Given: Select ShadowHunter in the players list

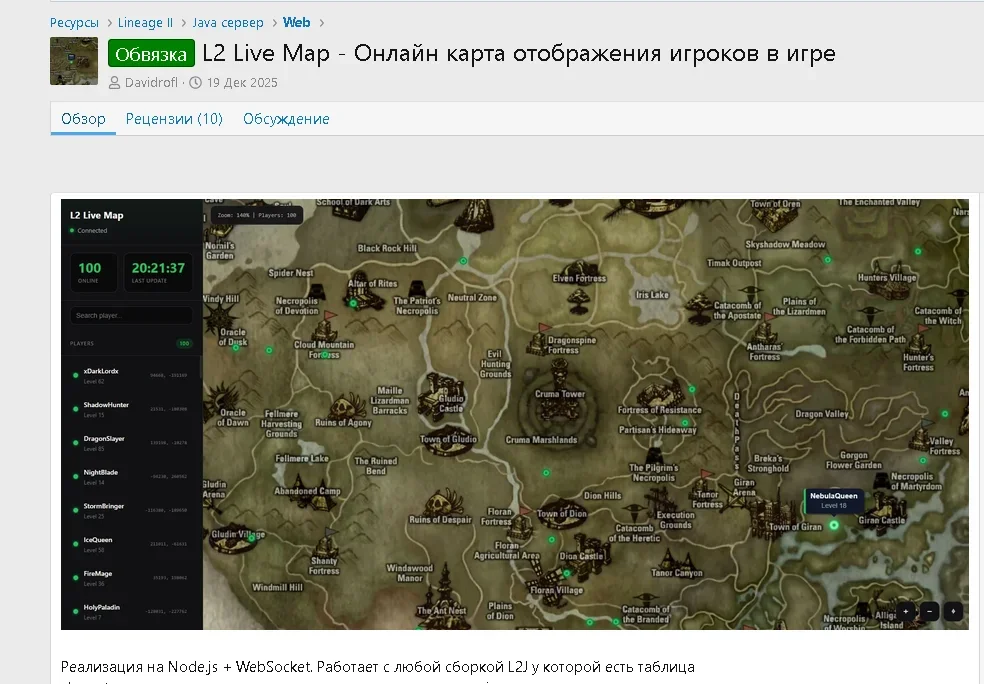Looking at the screenshot, I should (131, 409).
